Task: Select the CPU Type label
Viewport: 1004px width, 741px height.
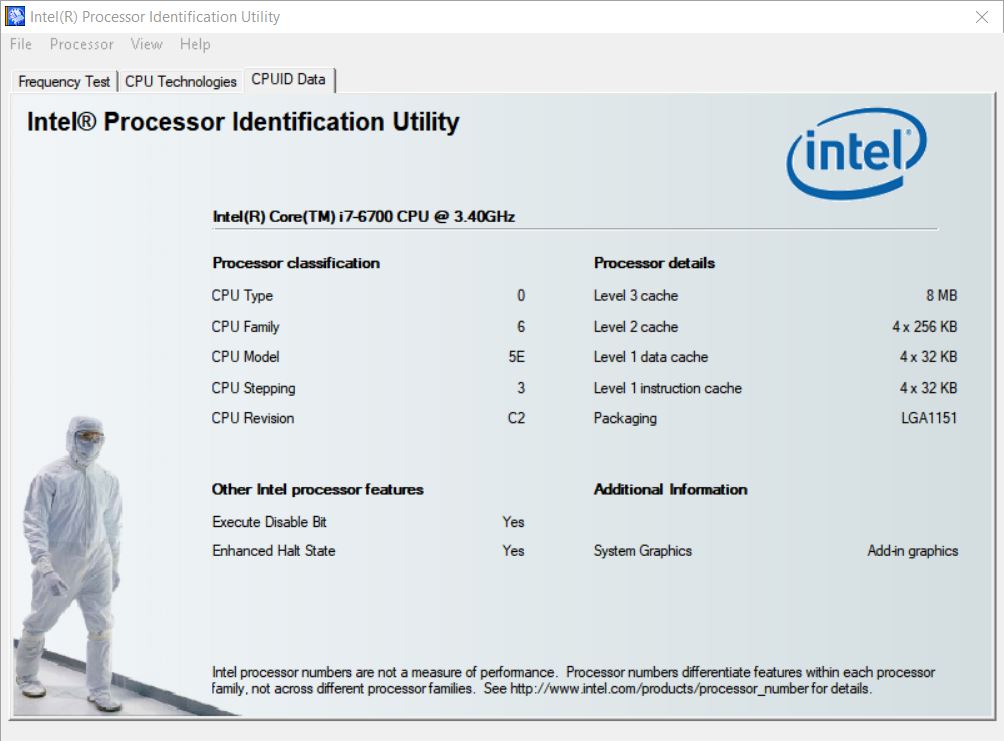Action: click(242, 295)
